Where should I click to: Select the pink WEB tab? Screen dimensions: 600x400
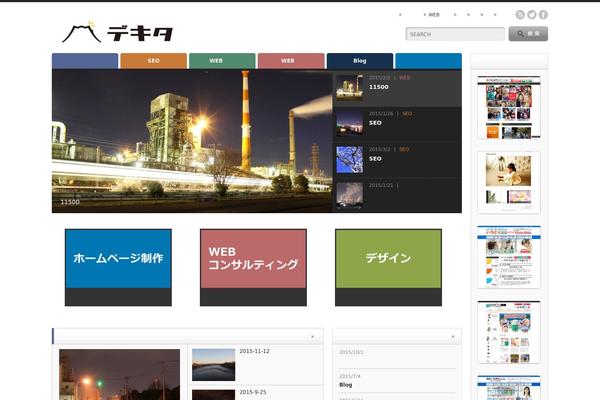pyautogui.click(x=291, y=61)
